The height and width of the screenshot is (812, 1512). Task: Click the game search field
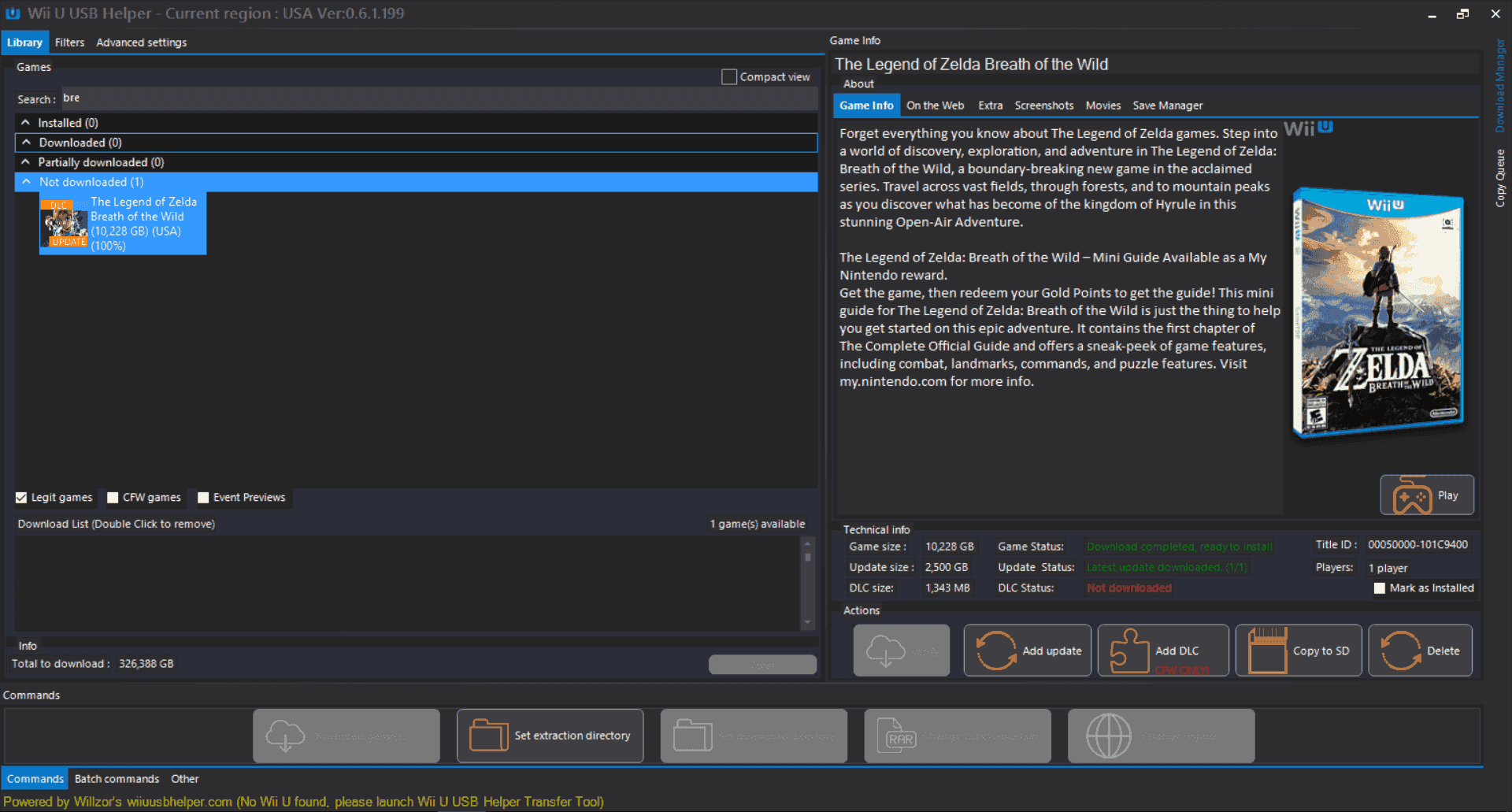439,98
